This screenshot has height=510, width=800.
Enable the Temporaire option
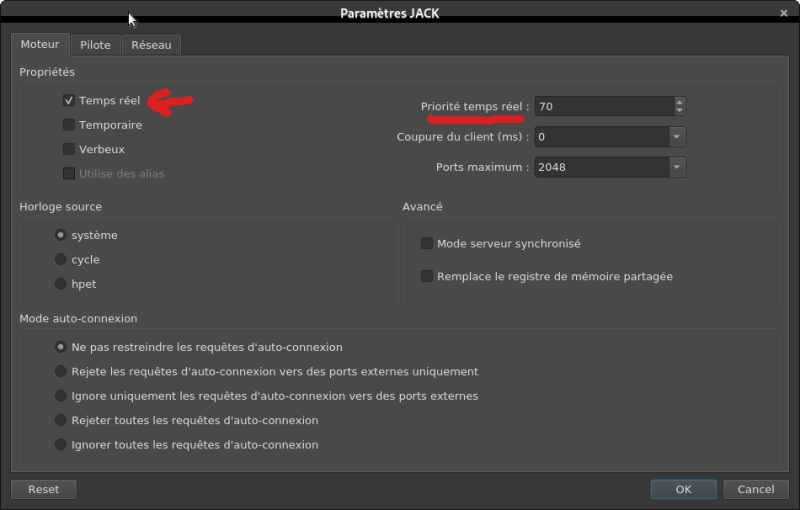(x=69, y=125)
